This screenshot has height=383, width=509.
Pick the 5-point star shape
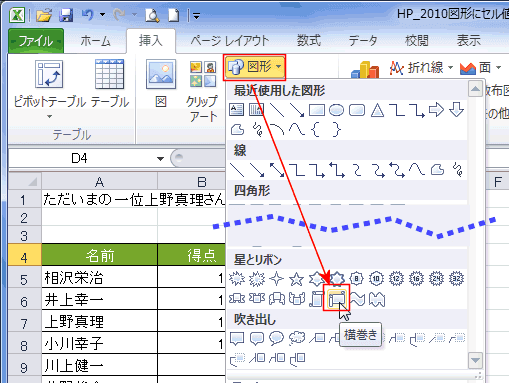(x=296, y=279)
